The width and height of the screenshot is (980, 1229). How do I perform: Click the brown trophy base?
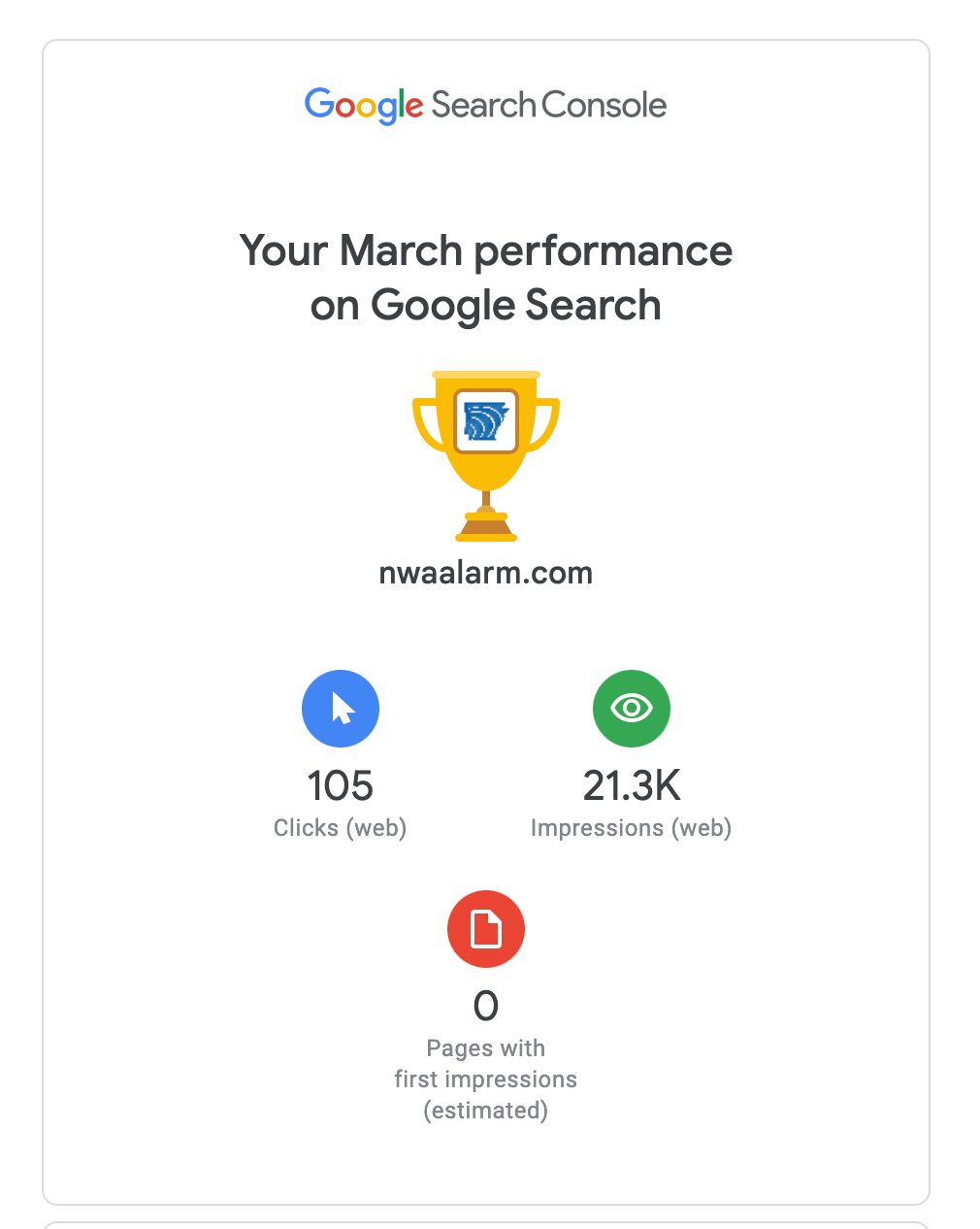(486, 527)
